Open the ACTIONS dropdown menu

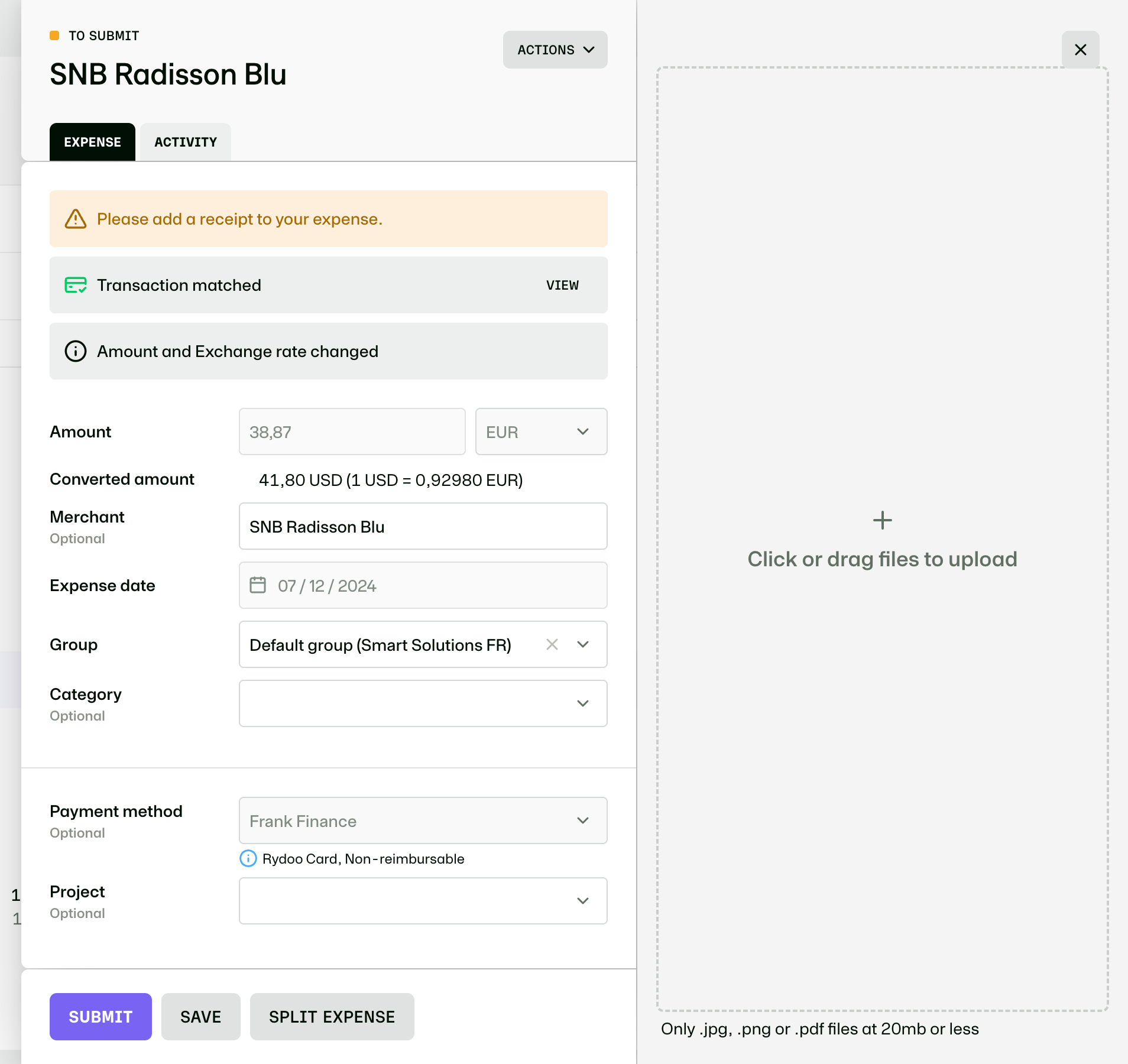tap(555, 50)
